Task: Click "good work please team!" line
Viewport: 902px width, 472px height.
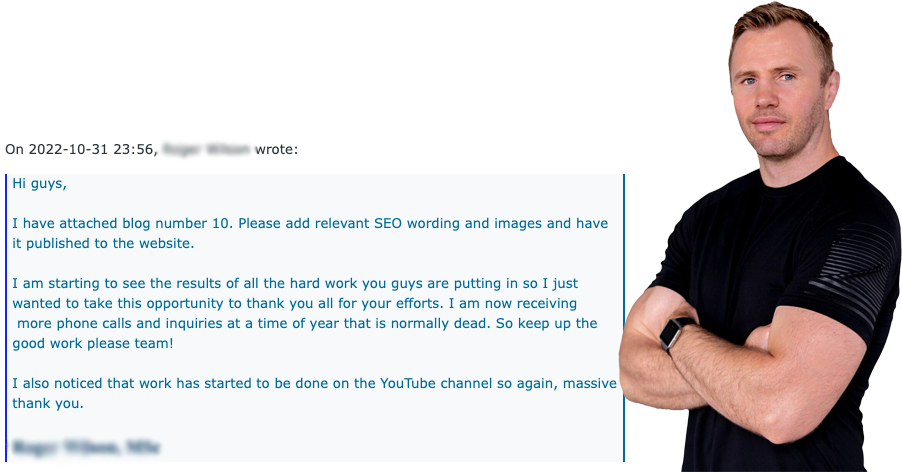Action: click(93, 343)
